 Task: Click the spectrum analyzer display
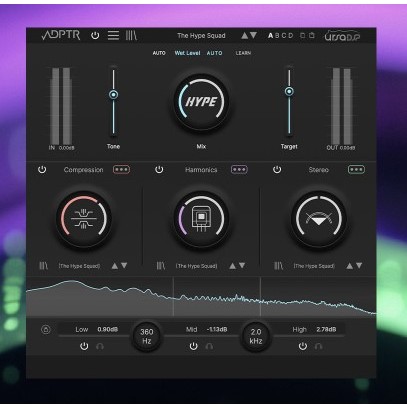tap(201, 297)
